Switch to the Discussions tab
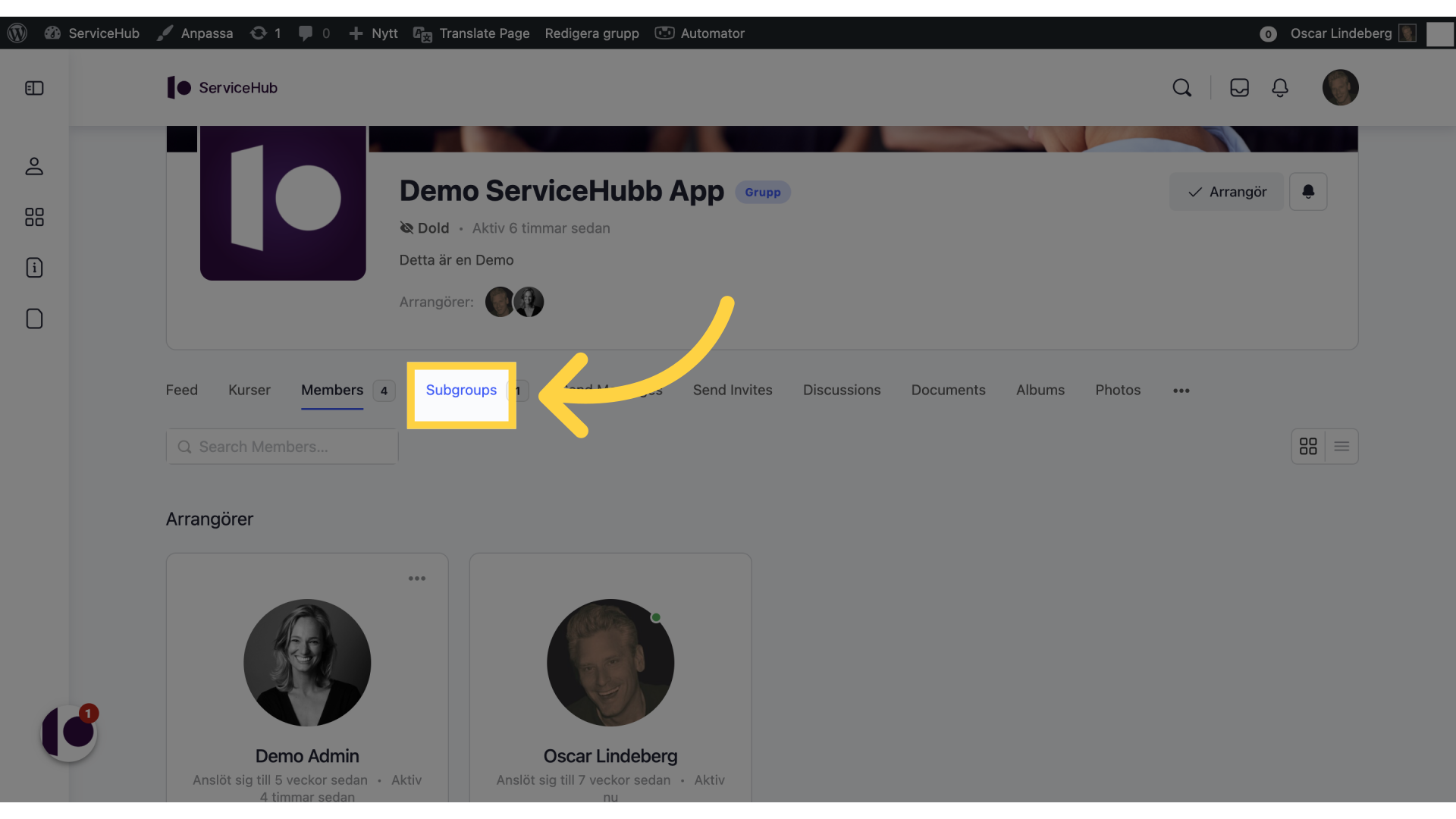Image resolution: width=1456 pixels, height=819 pixels. pos(841,389)
